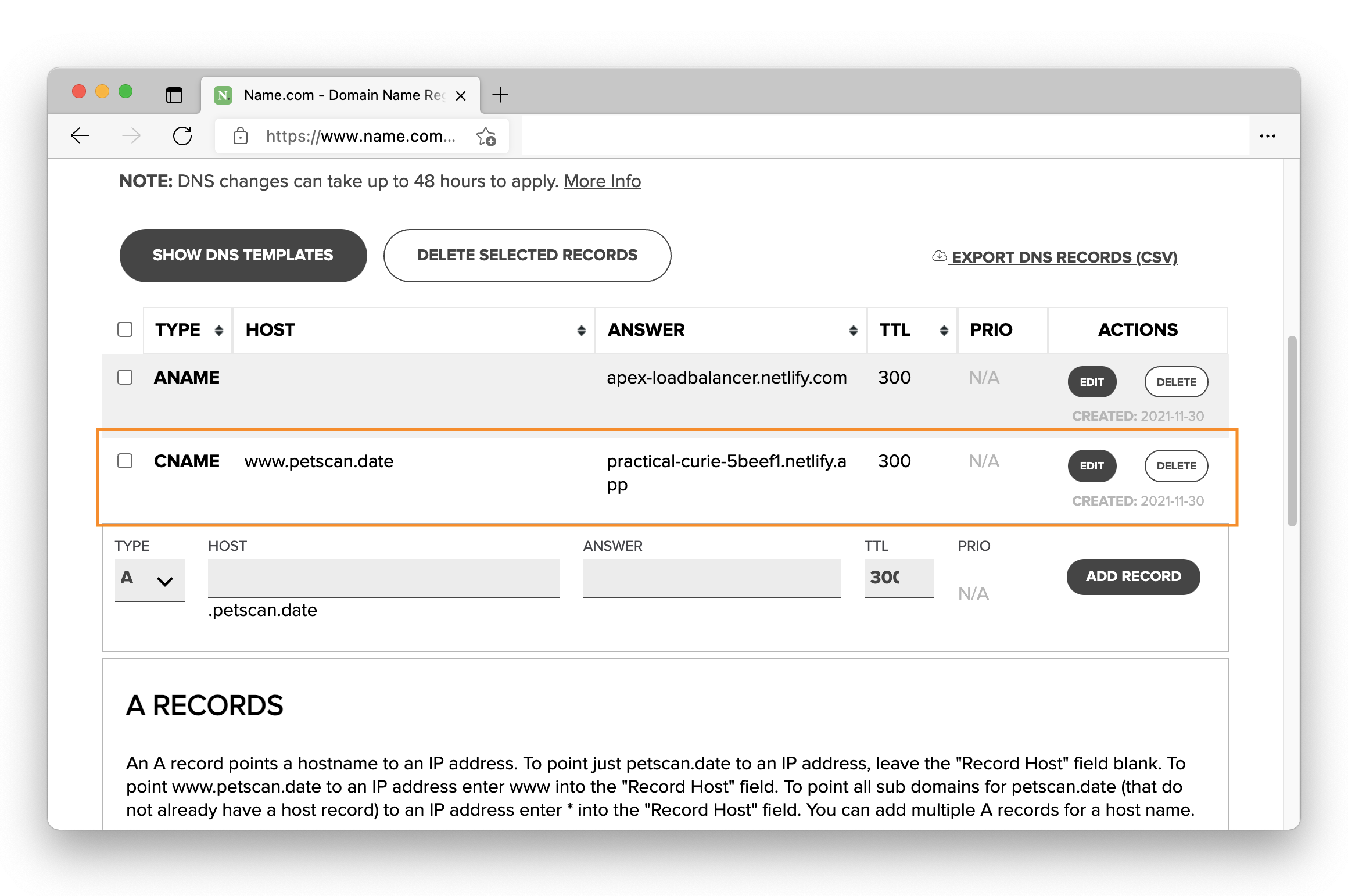Sort records by the ANSWER column arrows
The image size is (1348, 896).
click(x=853, y=331)
